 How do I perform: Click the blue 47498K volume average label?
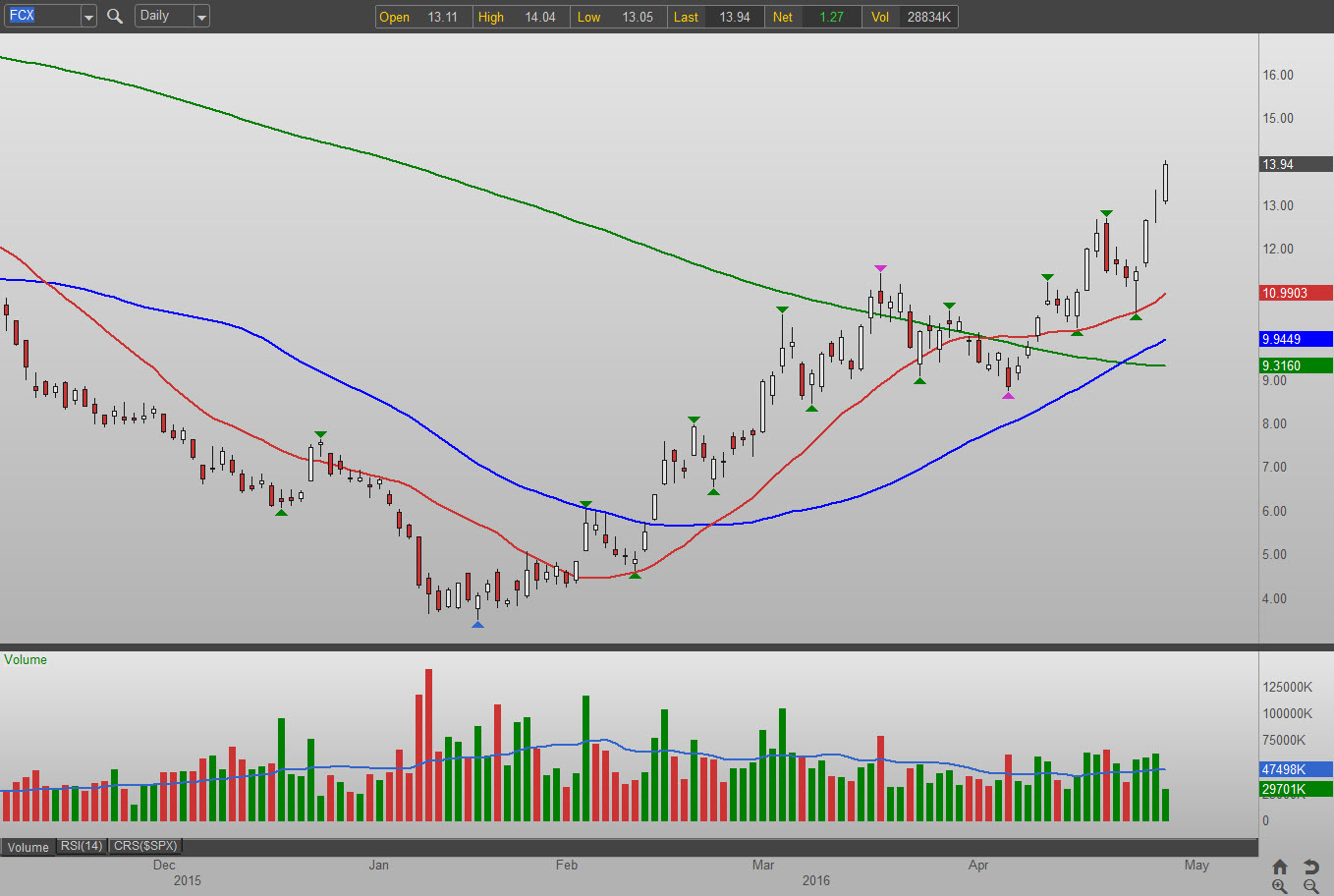coord(1296,769)
